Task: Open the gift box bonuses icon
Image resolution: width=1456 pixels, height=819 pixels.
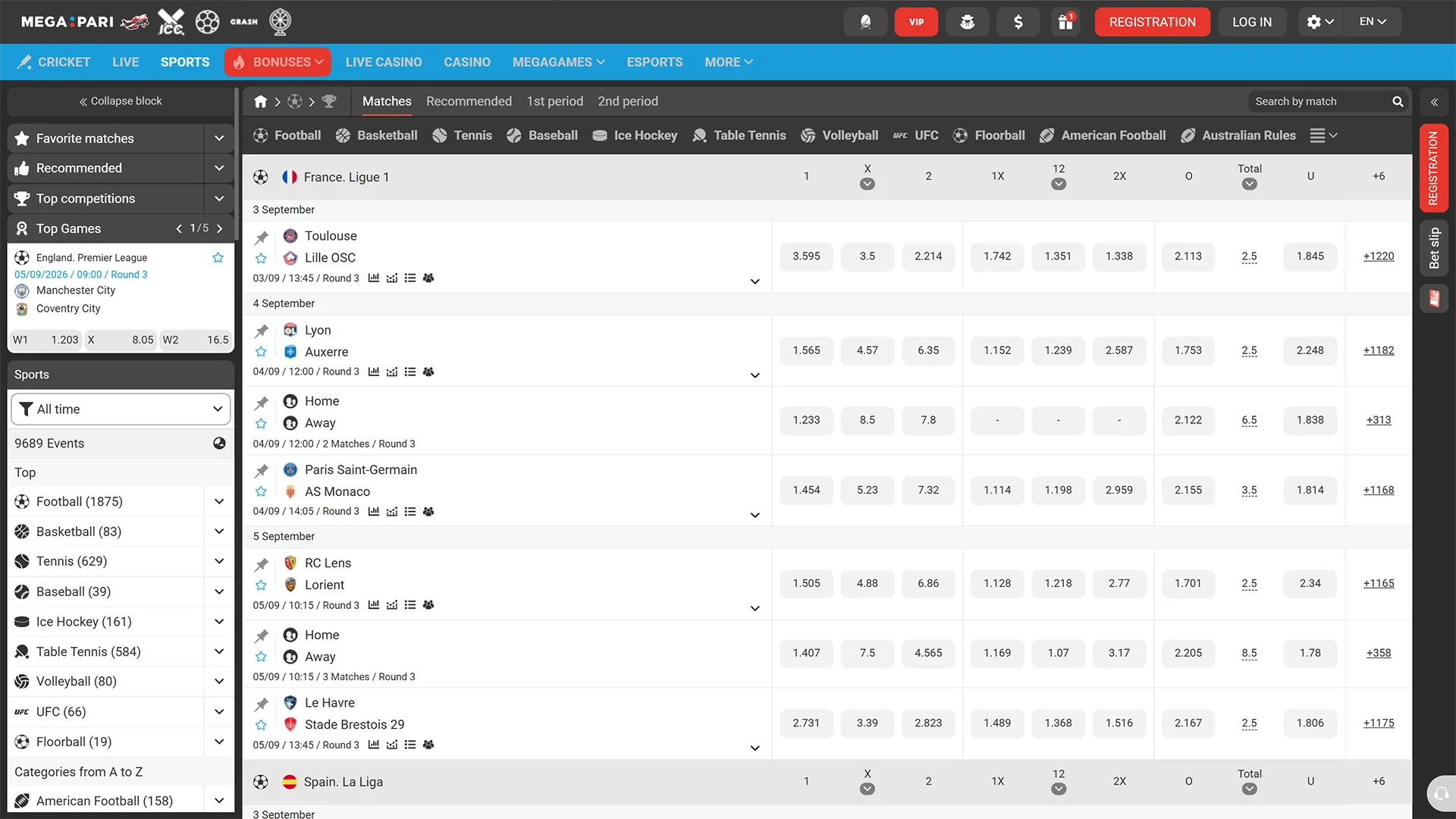Action: (x=1065, y=22)
